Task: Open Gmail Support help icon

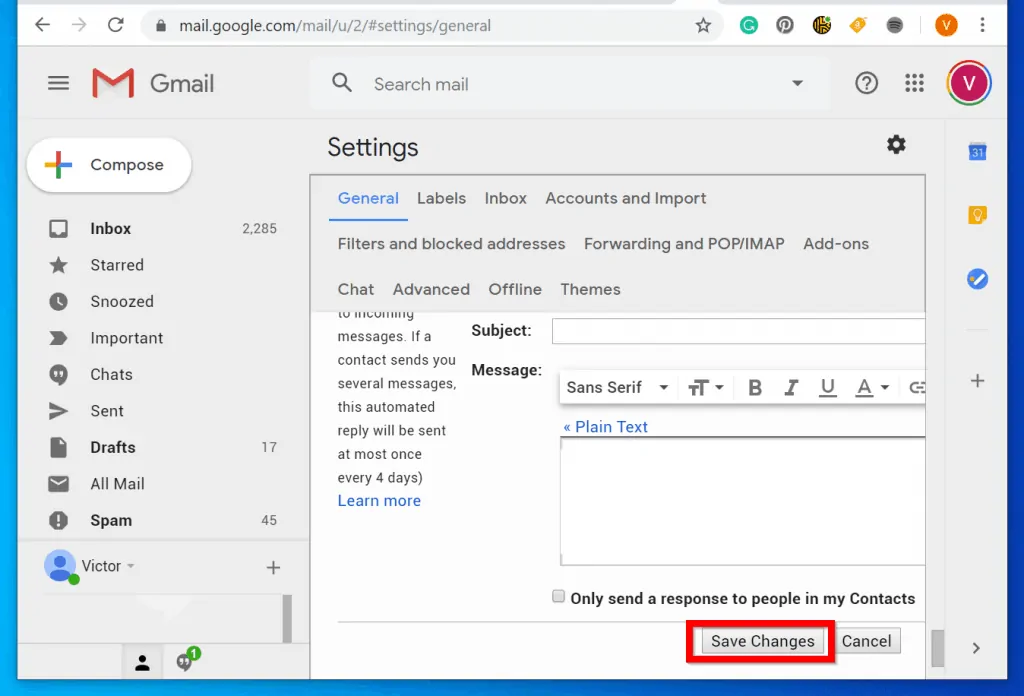Action: tap(867, 84)
